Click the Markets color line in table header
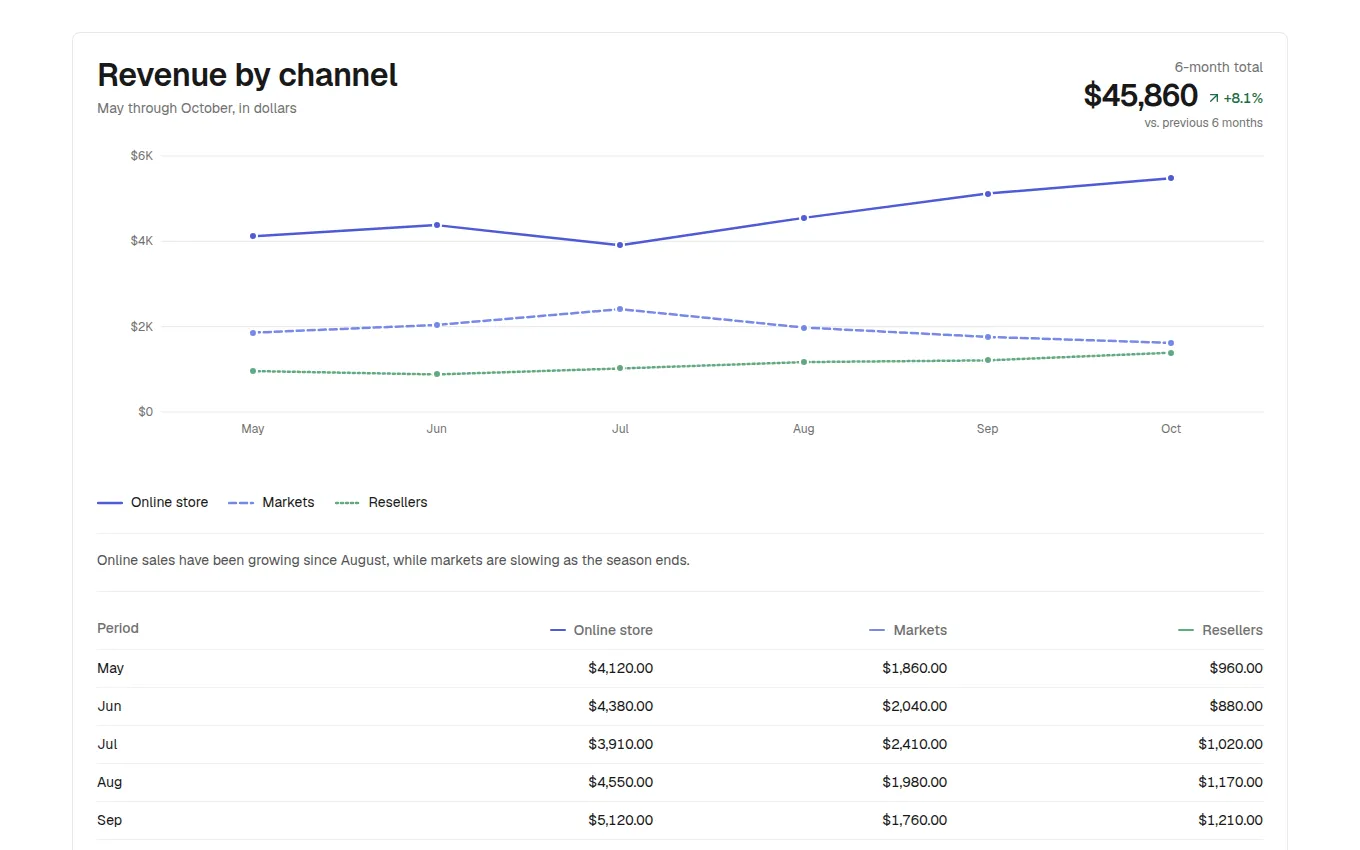This screenshot has width=1360, height=850. 877,630
